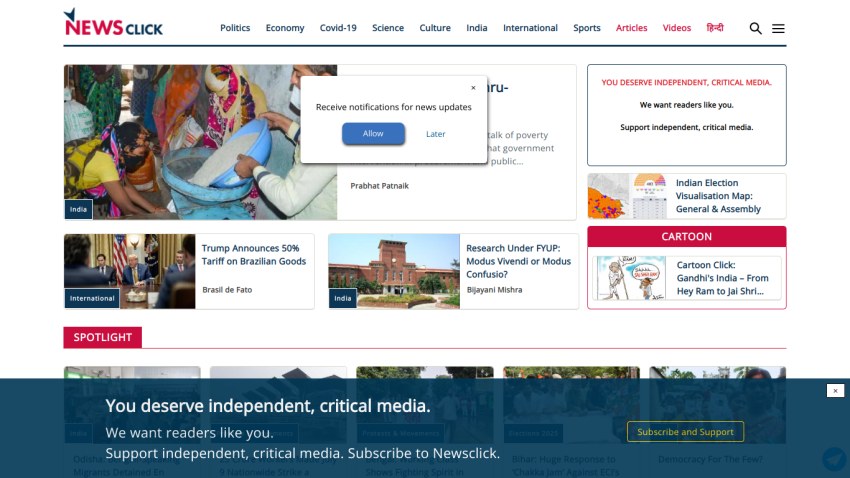Click the Subscribe and Support button
The image size is (850, 478).
(685, 432)
